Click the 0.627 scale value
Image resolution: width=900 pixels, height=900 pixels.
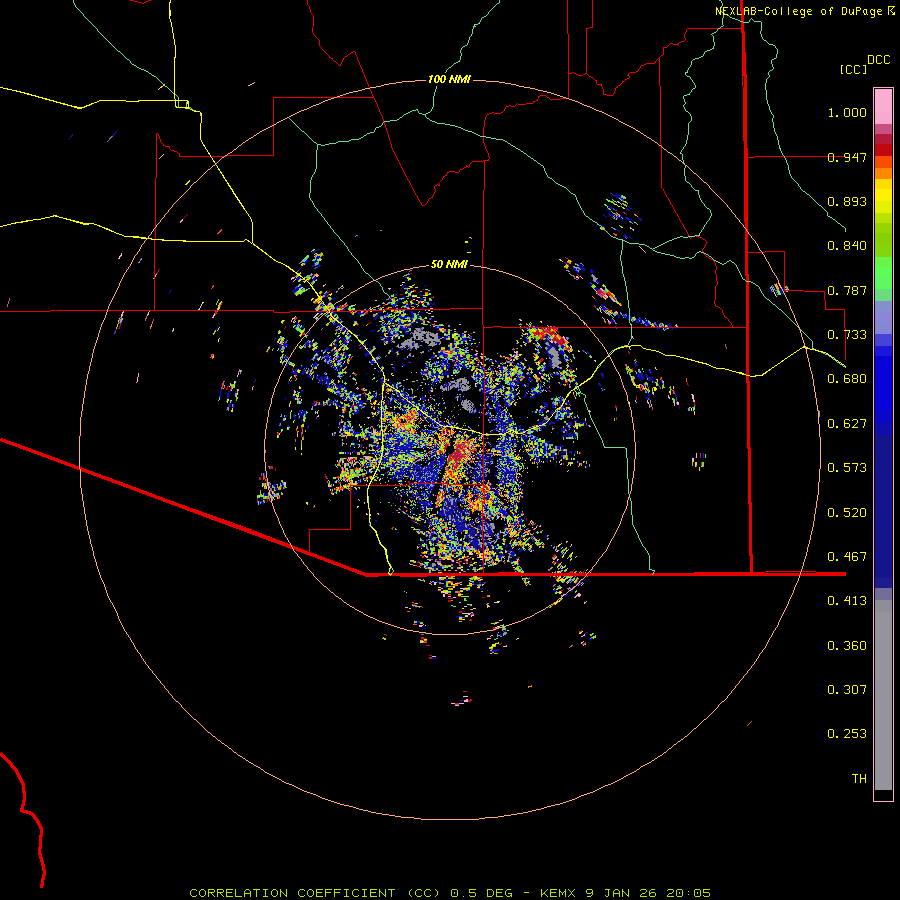(x=847, y=424)
